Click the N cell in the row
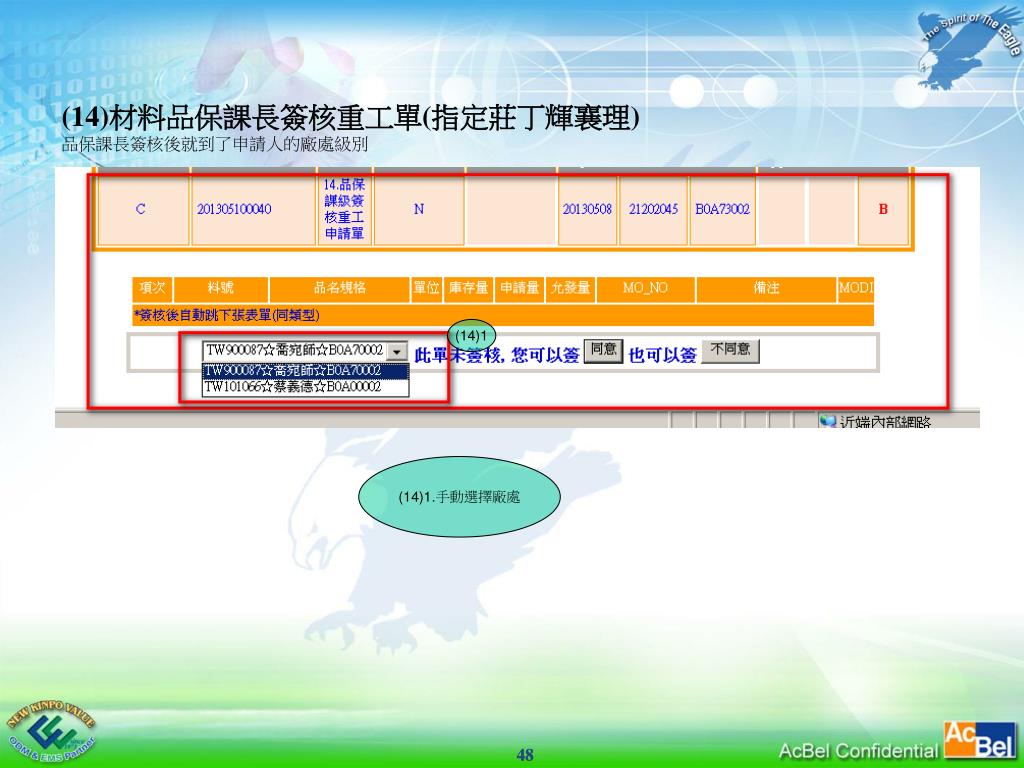 coord(419,209)
